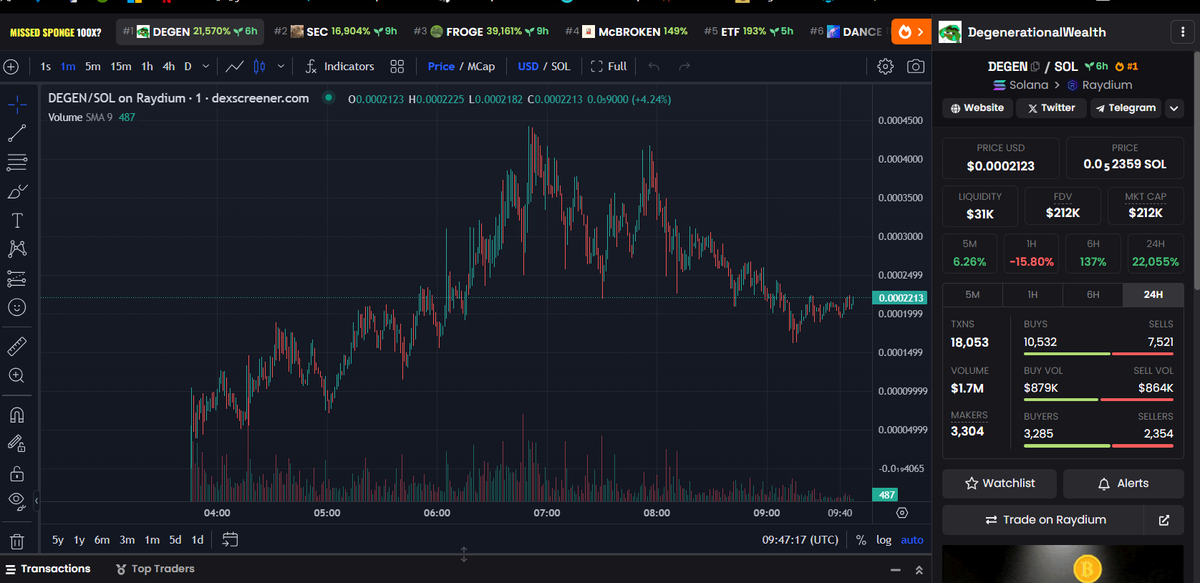Image resolution: width=1200 pixels, height=583 pixels.
Task: Toggle percent scale on price axis
Action: (x=861, y=540)
